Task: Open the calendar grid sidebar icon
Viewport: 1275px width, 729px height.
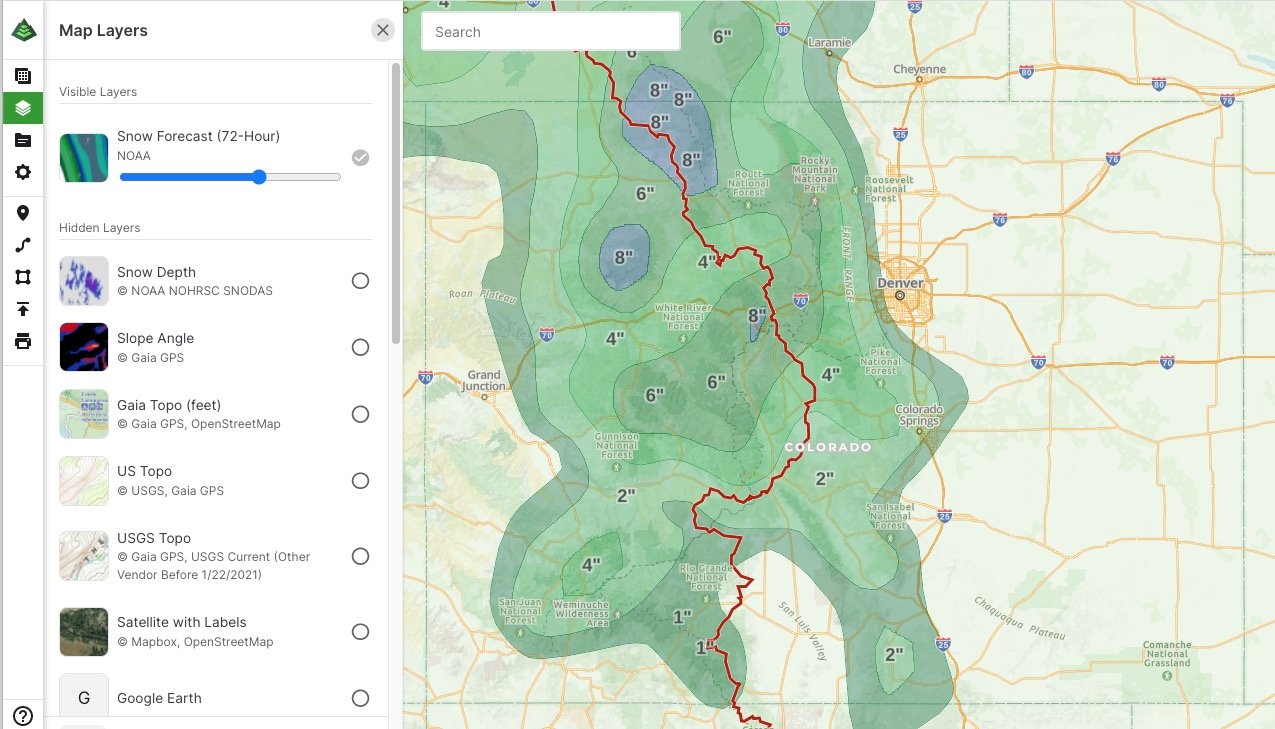Action: pos(23,76)
